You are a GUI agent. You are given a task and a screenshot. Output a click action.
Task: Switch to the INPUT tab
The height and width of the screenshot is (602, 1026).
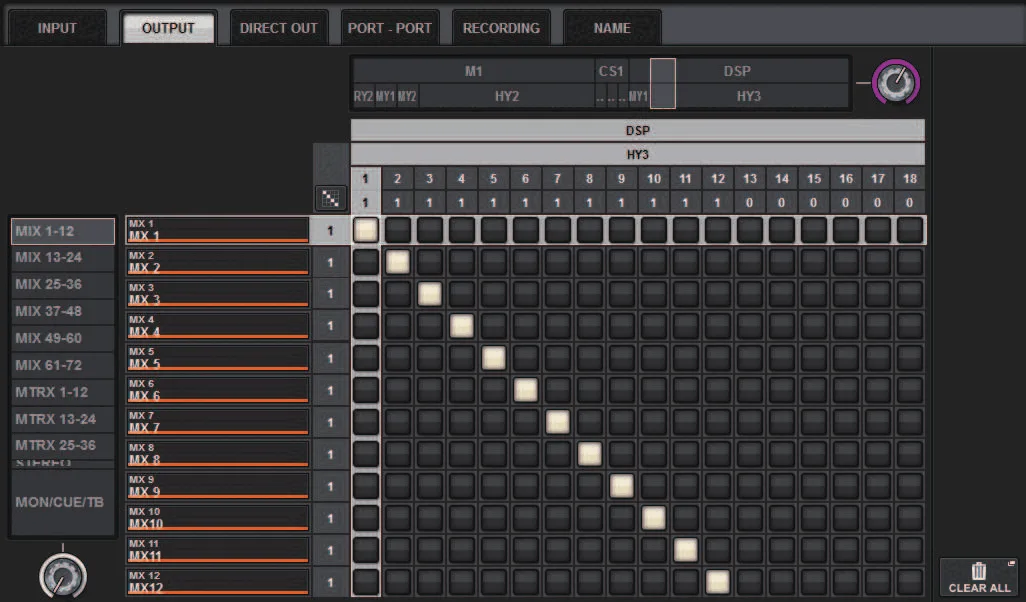point(57,28)
